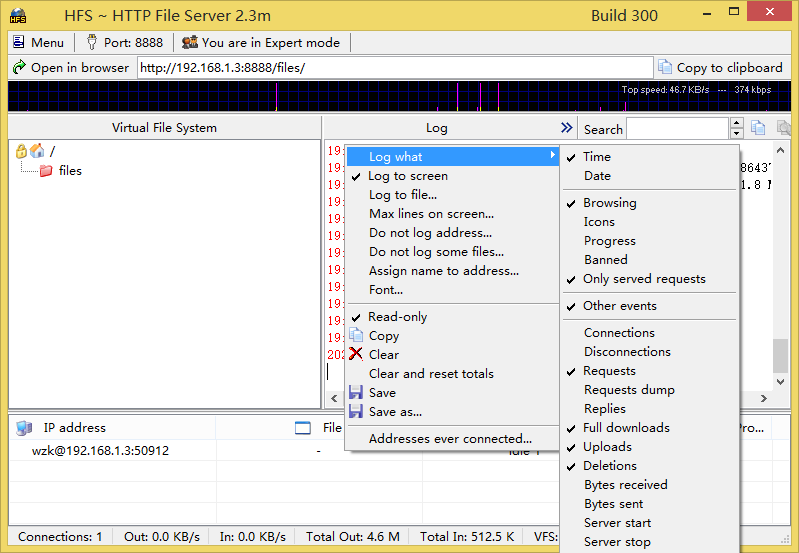This screenshot has width=799, height=553.
Task: Enable Disconnections logging option
Action: (x=650, y=352)
